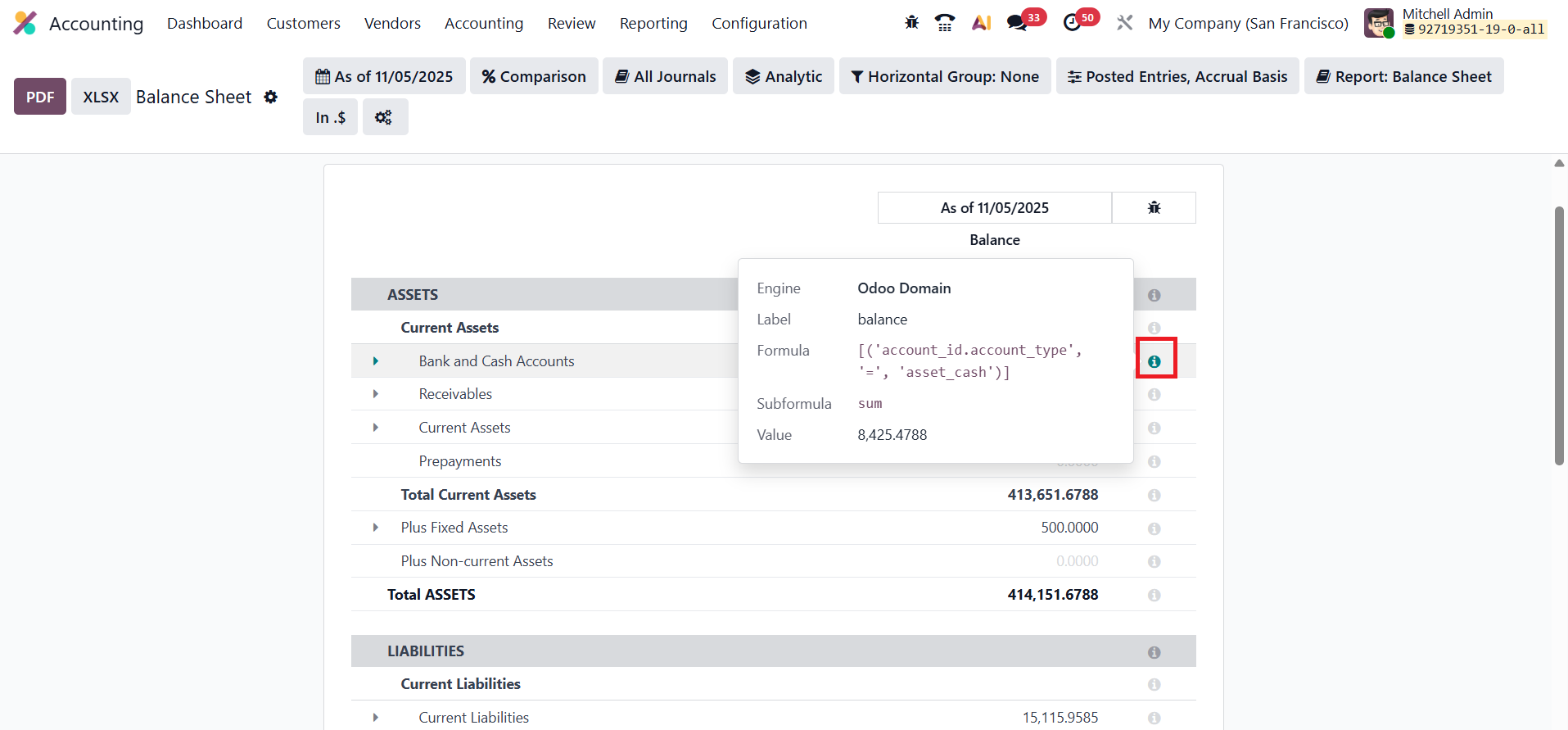Click the debug bug icon in navbar

[x=911, y=23]
